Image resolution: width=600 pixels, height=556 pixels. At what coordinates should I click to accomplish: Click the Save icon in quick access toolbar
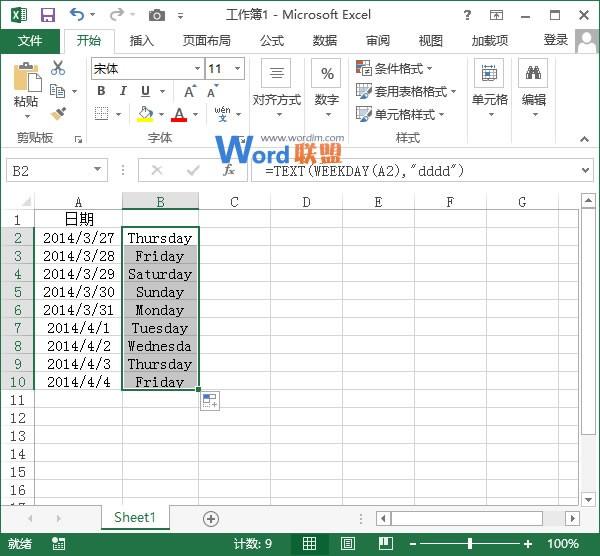47,15
